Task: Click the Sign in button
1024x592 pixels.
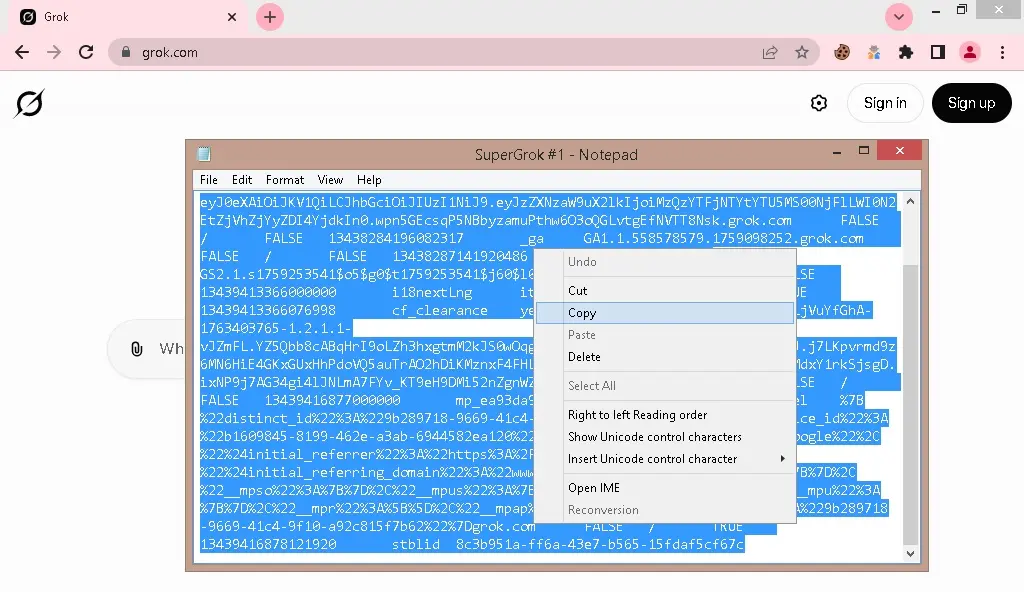Action: pyautogui.click(x=885, y=103)
